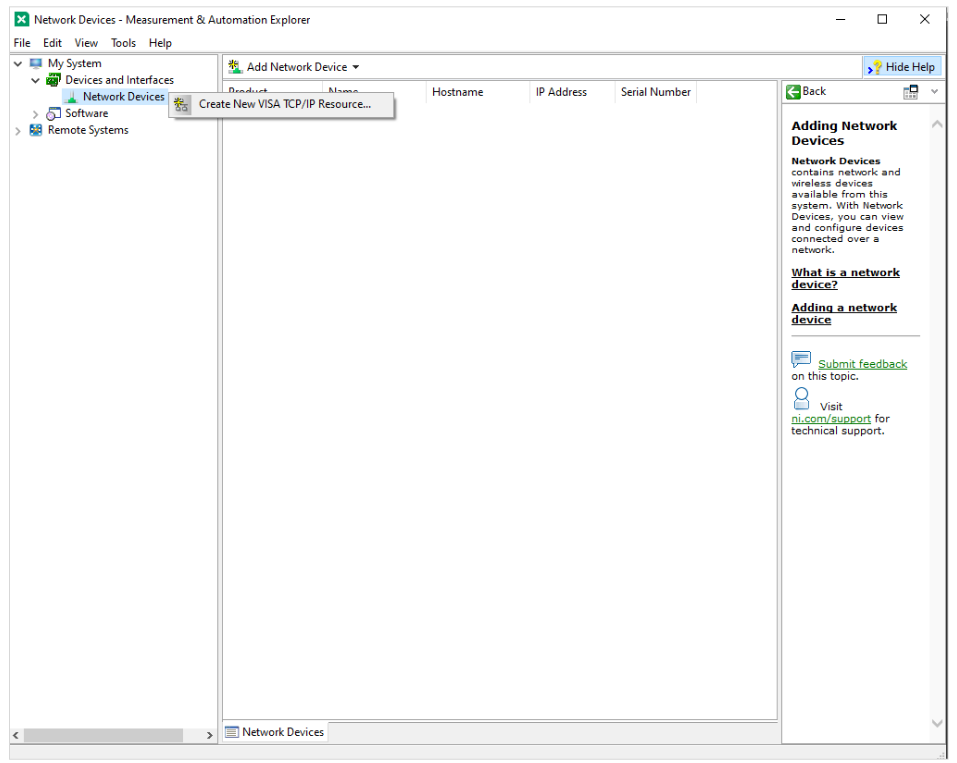This screenshot has width=957, height=763.
Task: Expand the Remote Systems node
Action: pos(18,130)
